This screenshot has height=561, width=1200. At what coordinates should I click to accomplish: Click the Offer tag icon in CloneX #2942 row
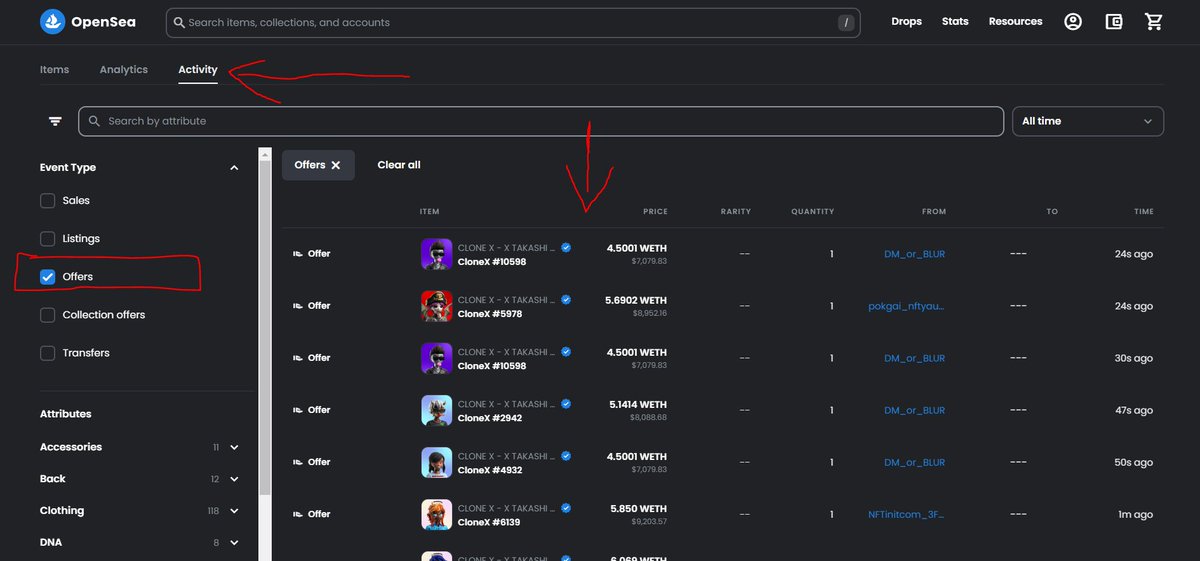(298, 410)
